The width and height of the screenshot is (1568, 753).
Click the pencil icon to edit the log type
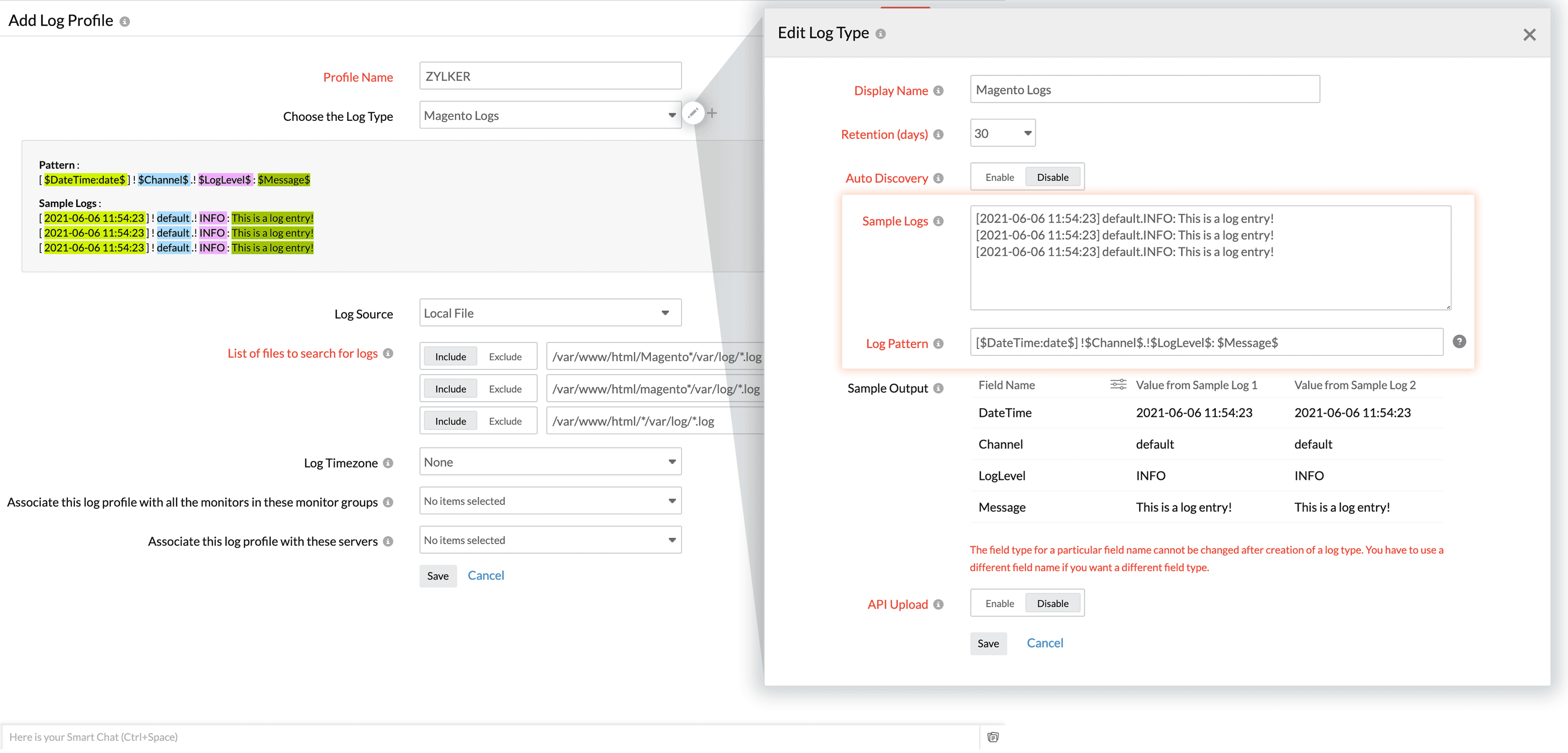point(693,113)
